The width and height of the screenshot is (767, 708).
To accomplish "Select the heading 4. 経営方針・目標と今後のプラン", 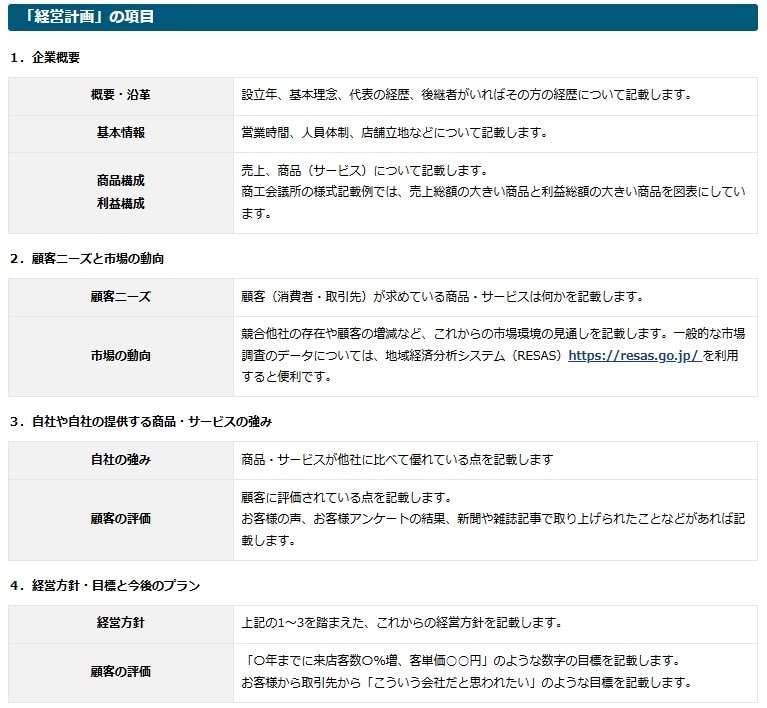I will (x=105, y=585).
